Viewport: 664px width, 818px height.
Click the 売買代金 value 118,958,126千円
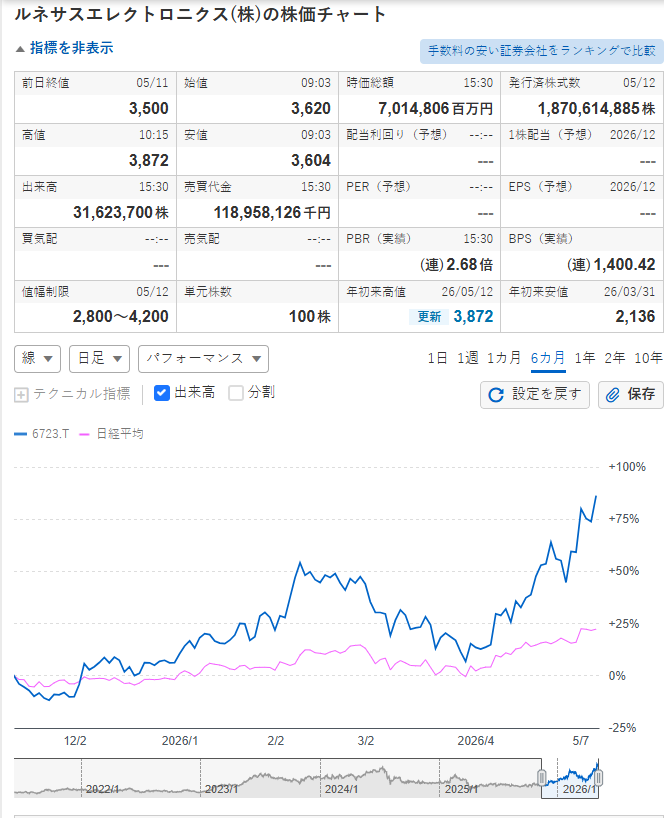pyautogui.click(x=272, y=212)
